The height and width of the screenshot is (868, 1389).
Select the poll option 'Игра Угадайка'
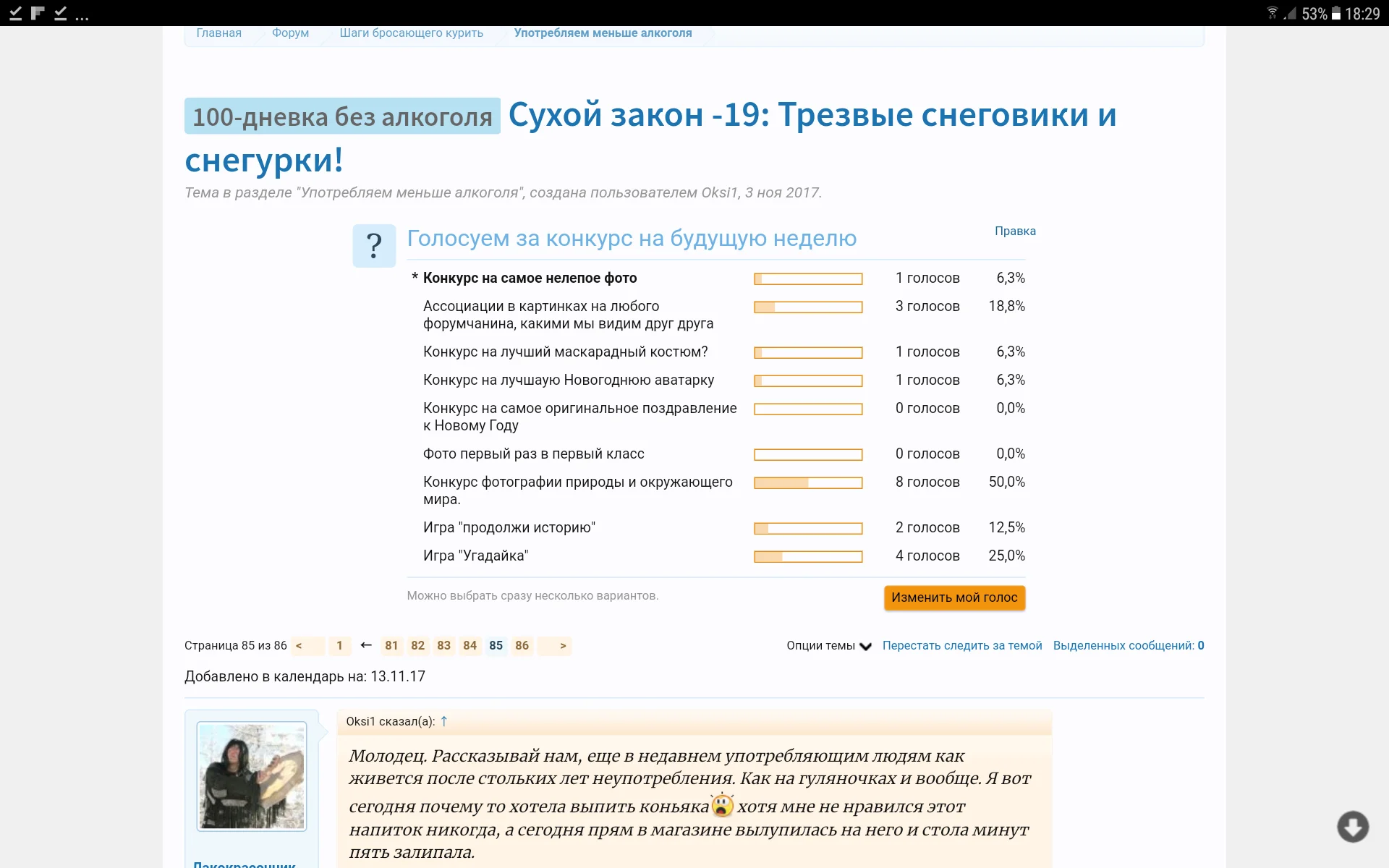476,556
